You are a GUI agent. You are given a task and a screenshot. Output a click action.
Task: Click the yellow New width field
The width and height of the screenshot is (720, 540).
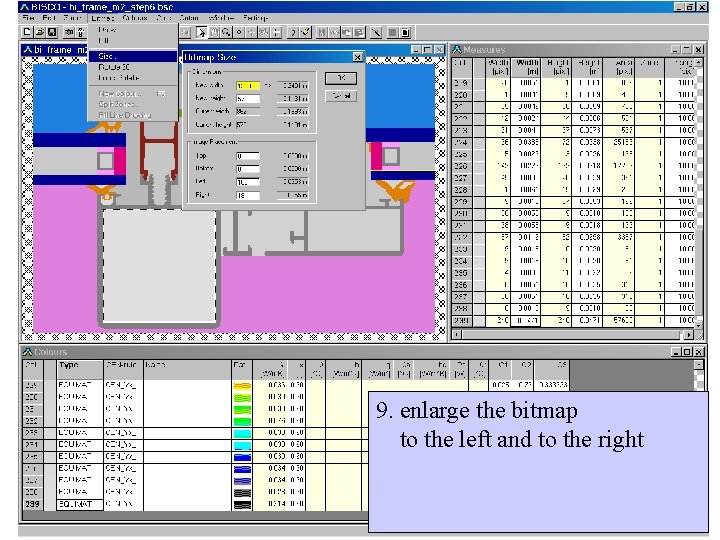248,85
